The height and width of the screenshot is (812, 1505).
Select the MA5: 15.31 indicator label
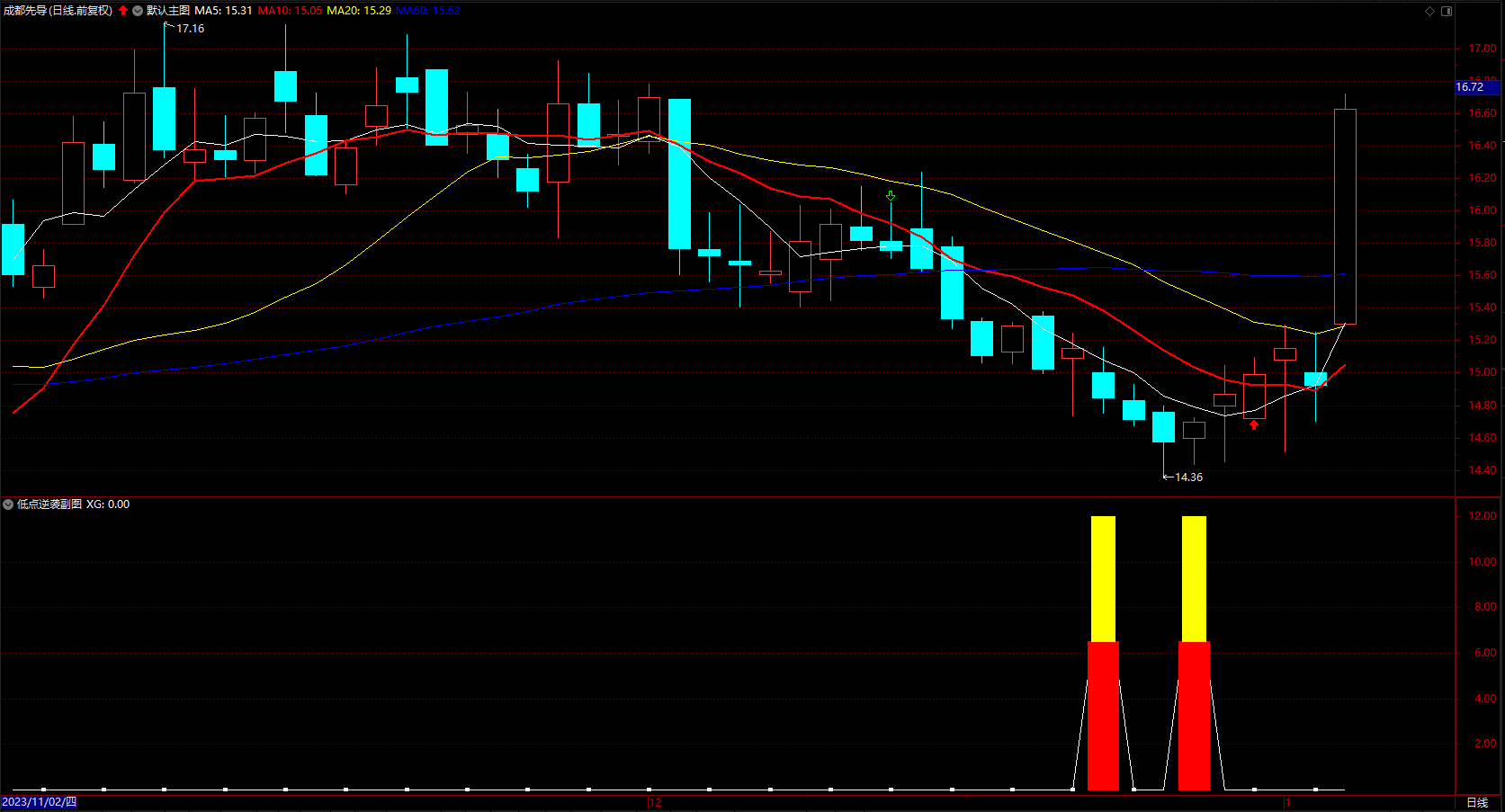click(x=223, y=11)
